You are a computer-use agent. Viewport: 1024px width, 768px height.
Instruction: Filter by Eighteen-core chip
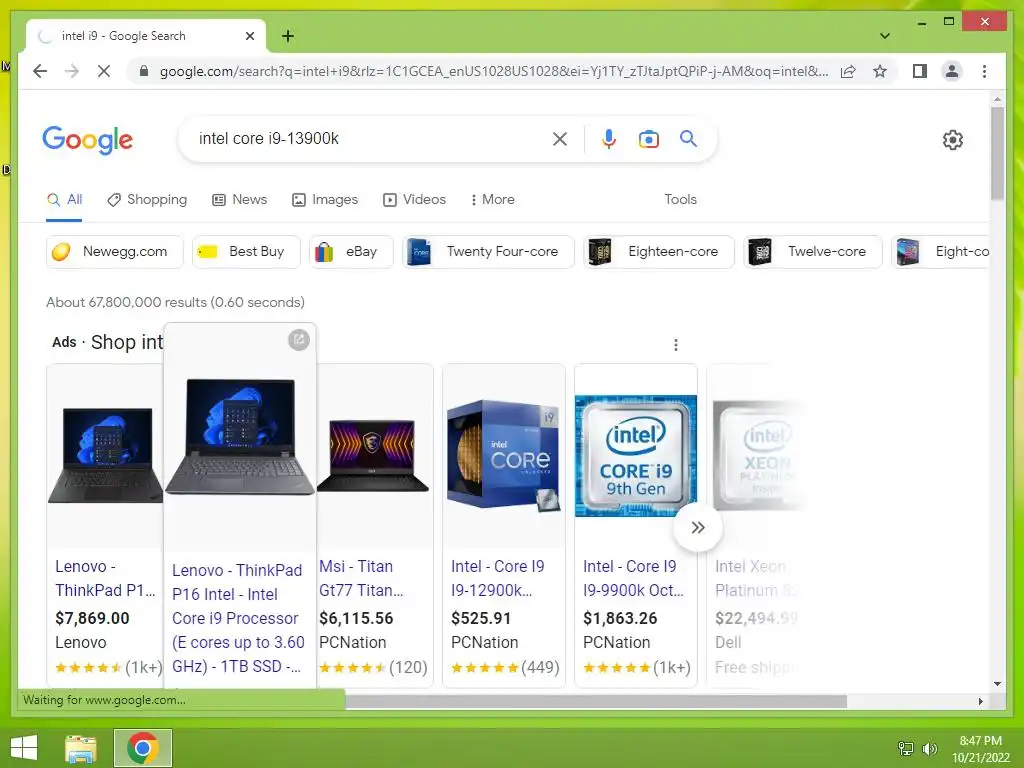659,251
